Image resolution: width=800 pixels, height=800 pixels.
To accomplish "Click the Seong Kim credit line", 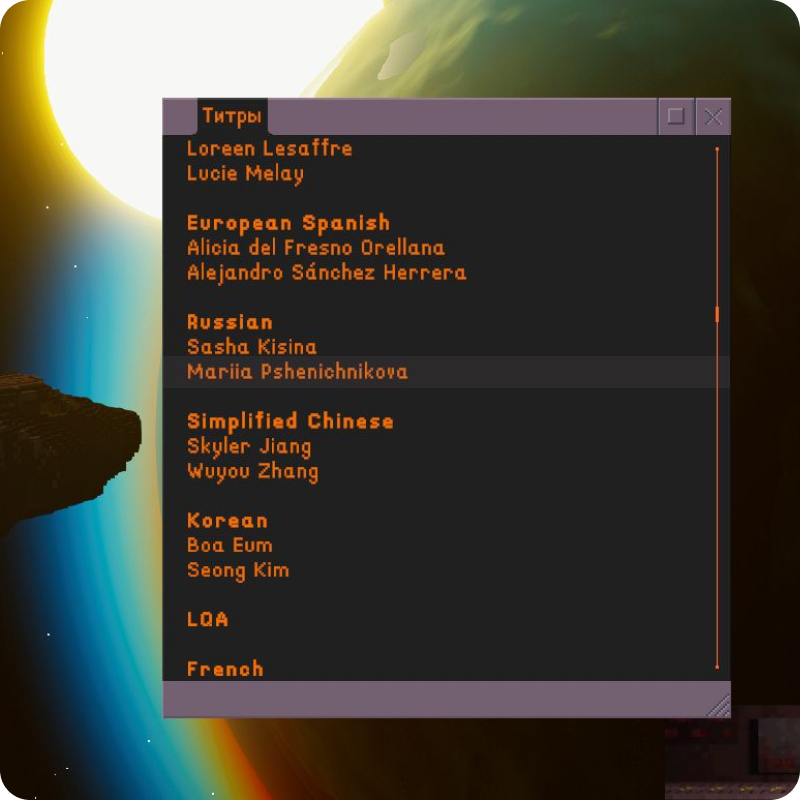I will tap(238, 570).
